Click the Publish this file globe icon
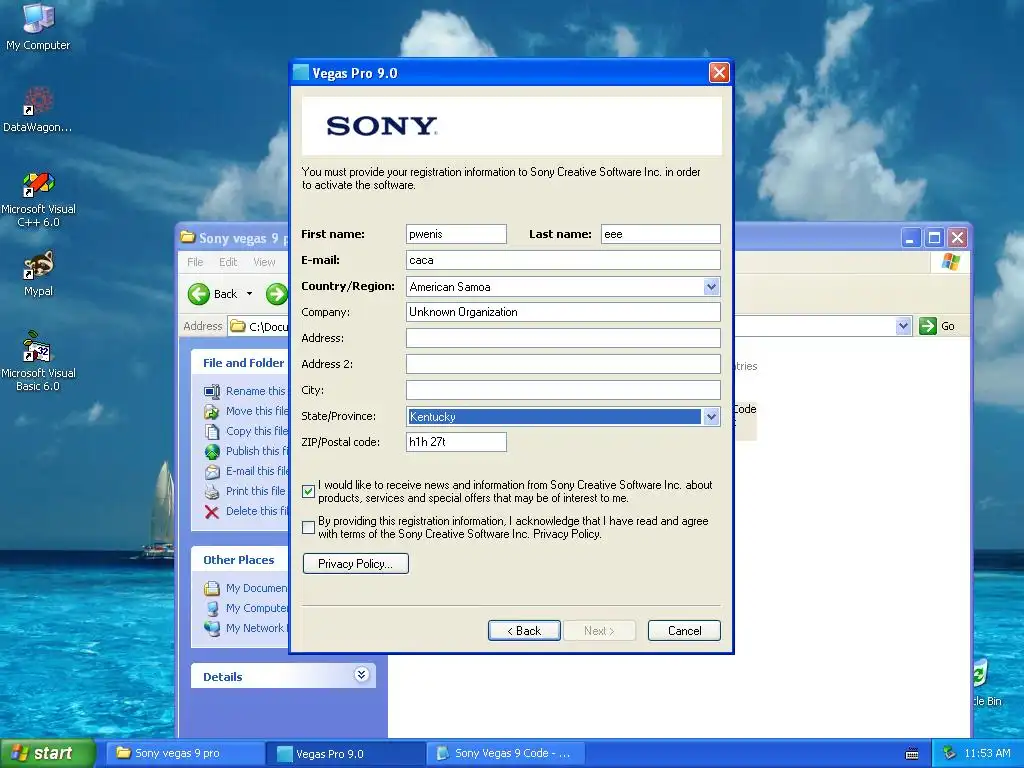 point(212,451)
